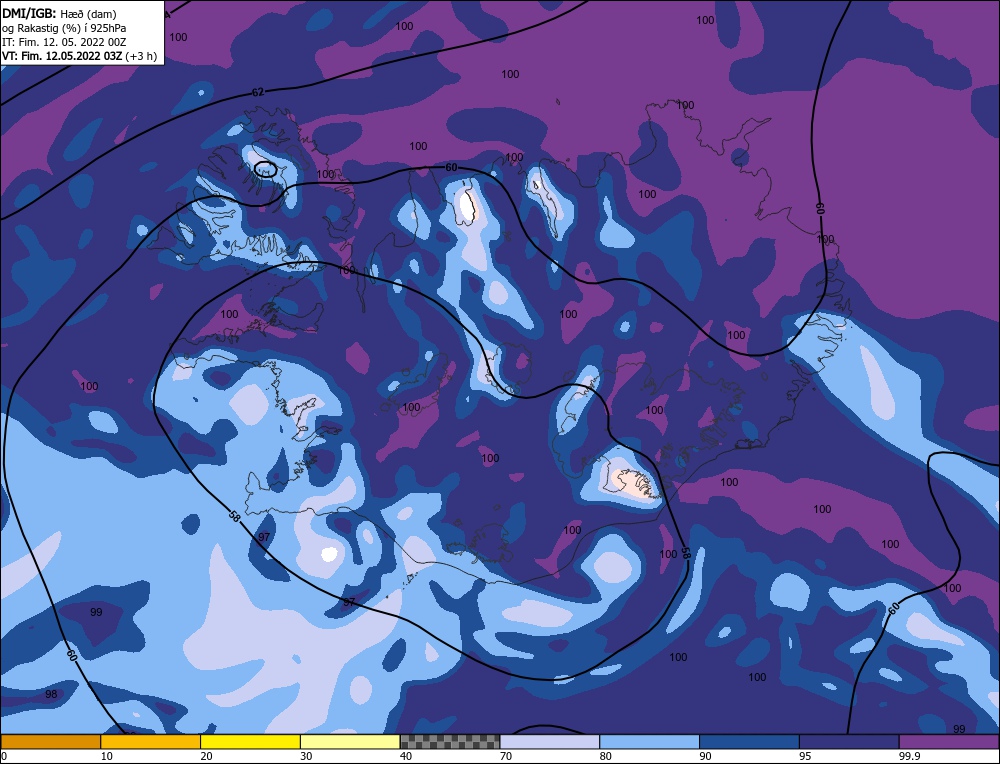Image resolution: width=1000 pixels, height=764 pixels.
Task: Click the medium blue 90–95 legend swatch
Action: [749, 742]
